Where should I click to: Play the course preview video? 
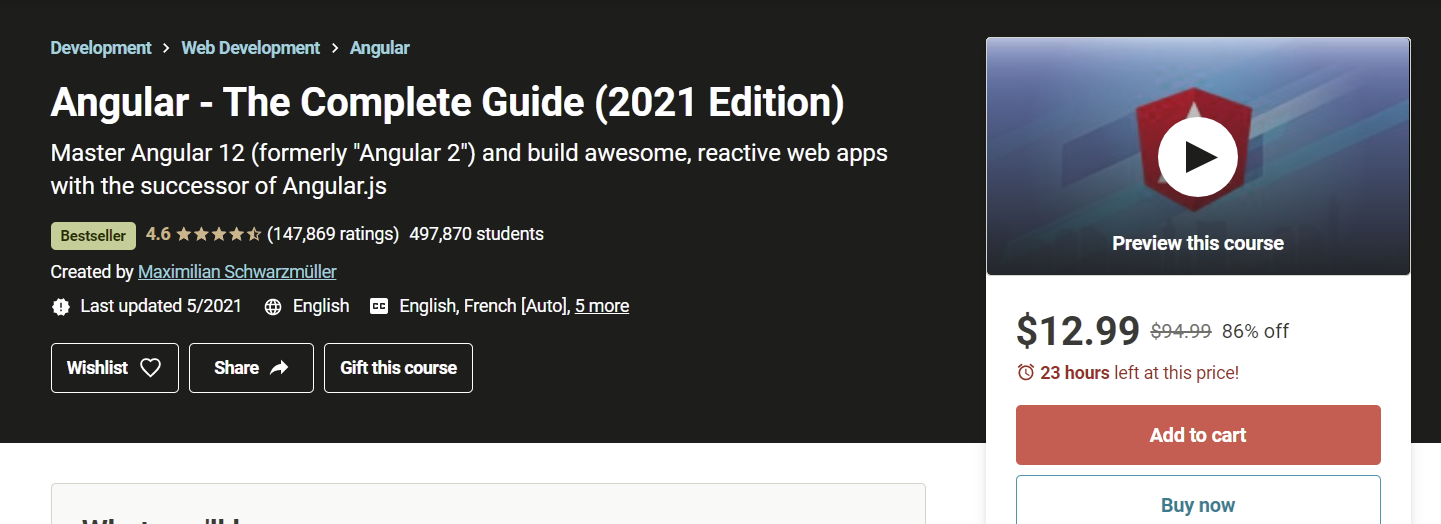[x=1198, y=157]
